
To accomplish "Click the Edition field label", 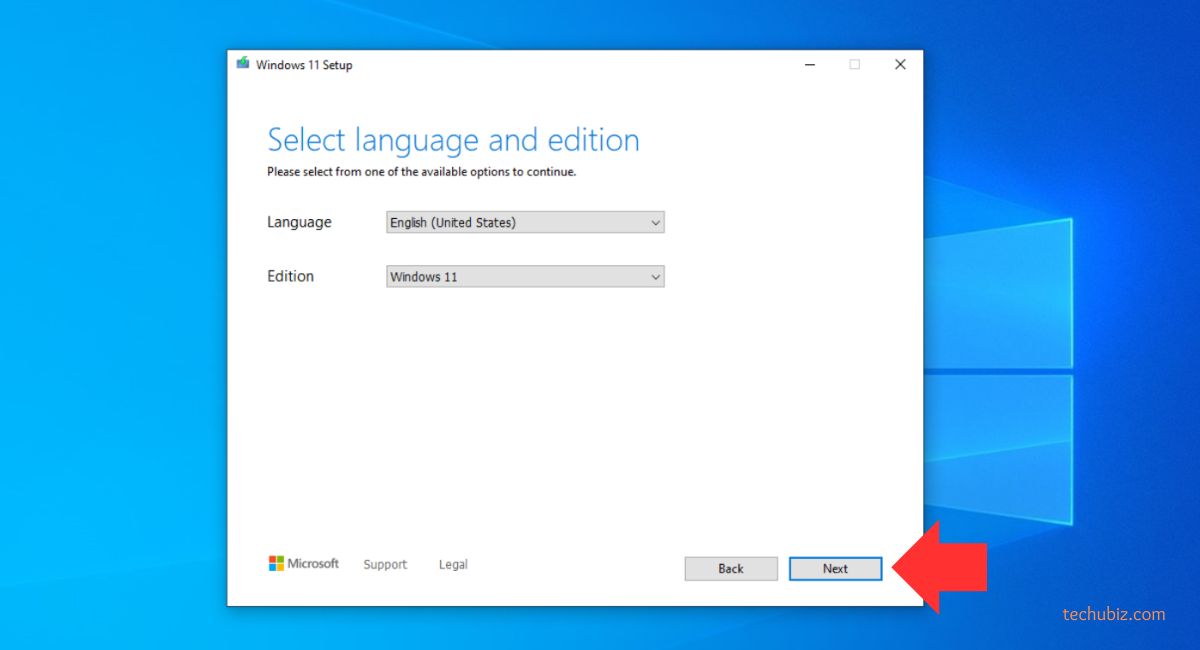I will pyautogui.click(x=290, y=276).
